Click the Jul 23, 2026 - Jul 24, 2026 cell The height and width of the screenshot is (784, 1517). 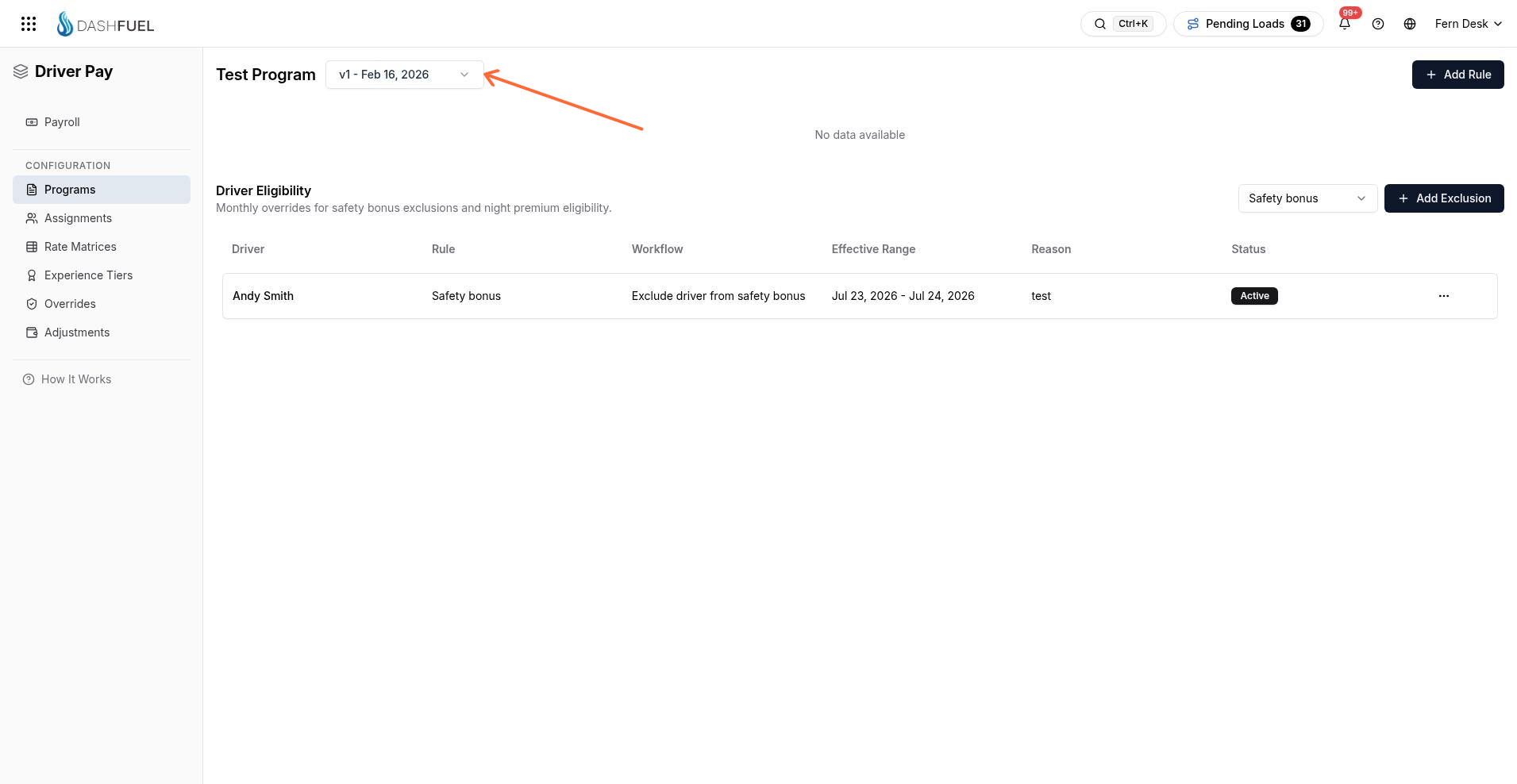coord(903,296)
